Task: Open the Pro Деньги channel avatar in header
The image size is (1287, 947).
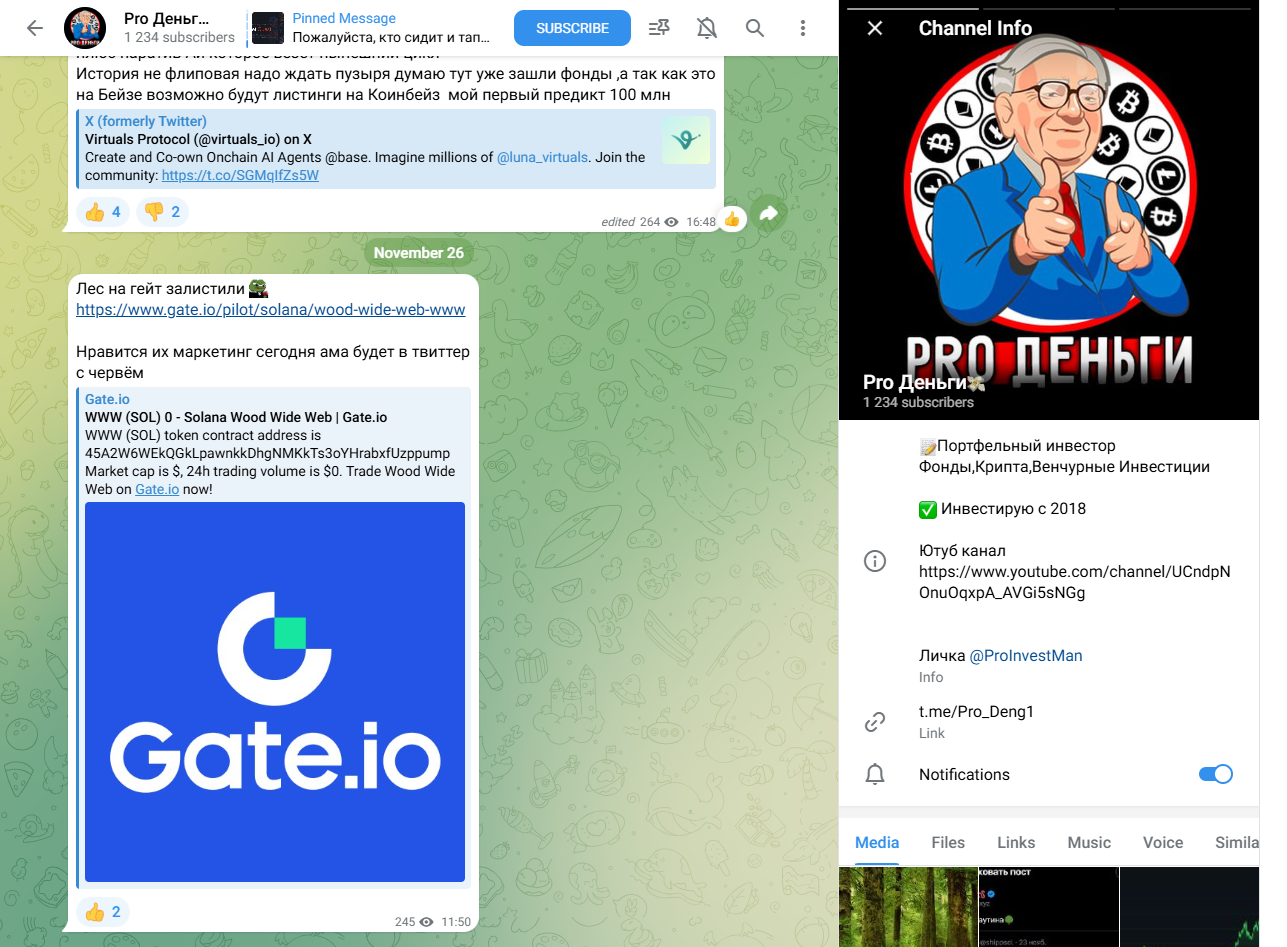Action: [85, 28]
